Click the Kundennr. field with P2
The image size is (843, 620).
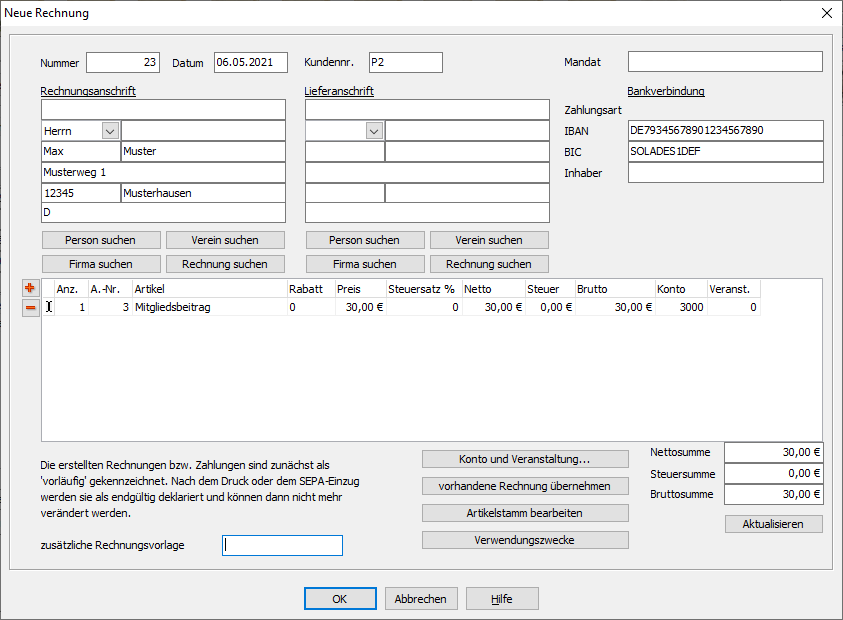pos(406,62)
